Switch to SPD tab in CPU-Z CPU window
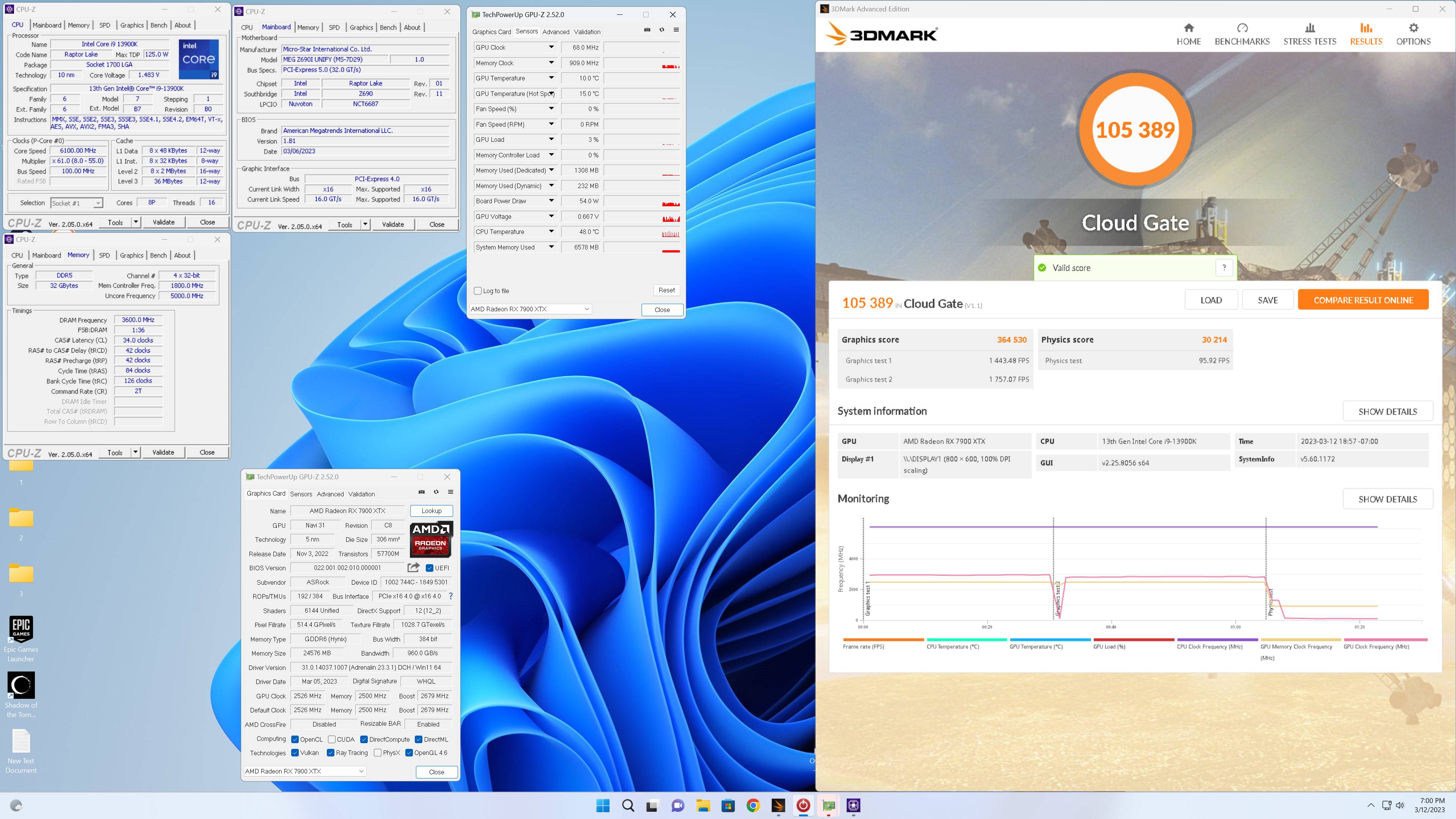The height and width of the screenshot is (819, 1456). click(105, 25)
